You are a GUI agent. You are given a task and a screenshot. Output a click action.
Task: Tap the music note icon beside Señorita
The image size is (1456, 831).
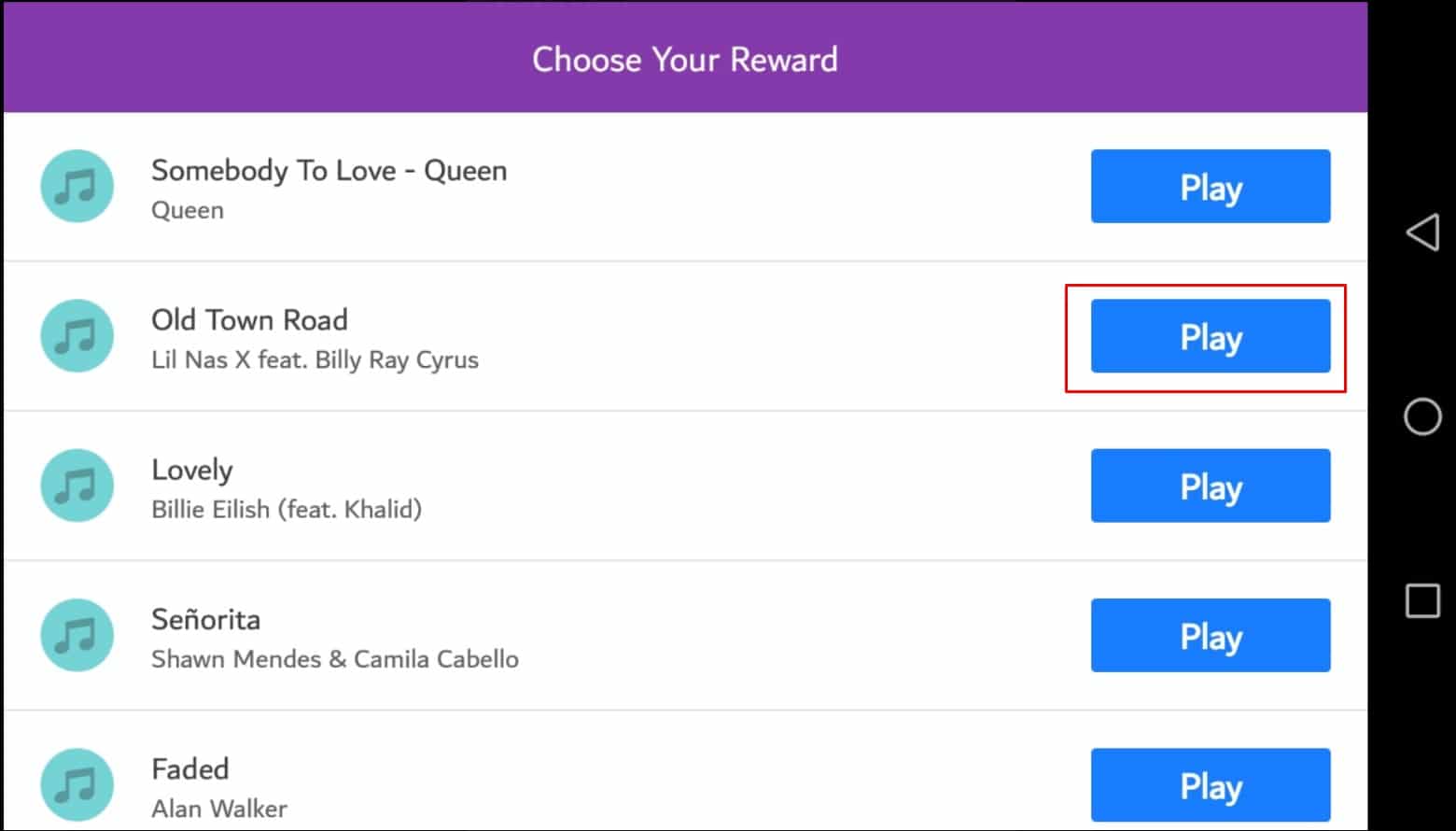pyautogui.click(x=77, y=635)
